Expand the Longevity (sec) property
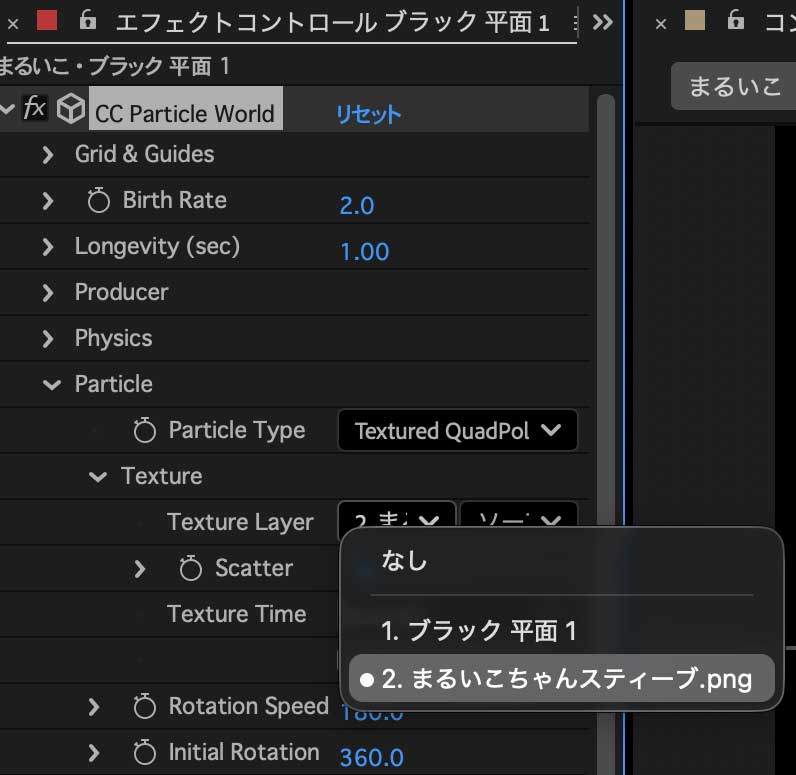This screenshot has height=775, width=796. point(47,247)
